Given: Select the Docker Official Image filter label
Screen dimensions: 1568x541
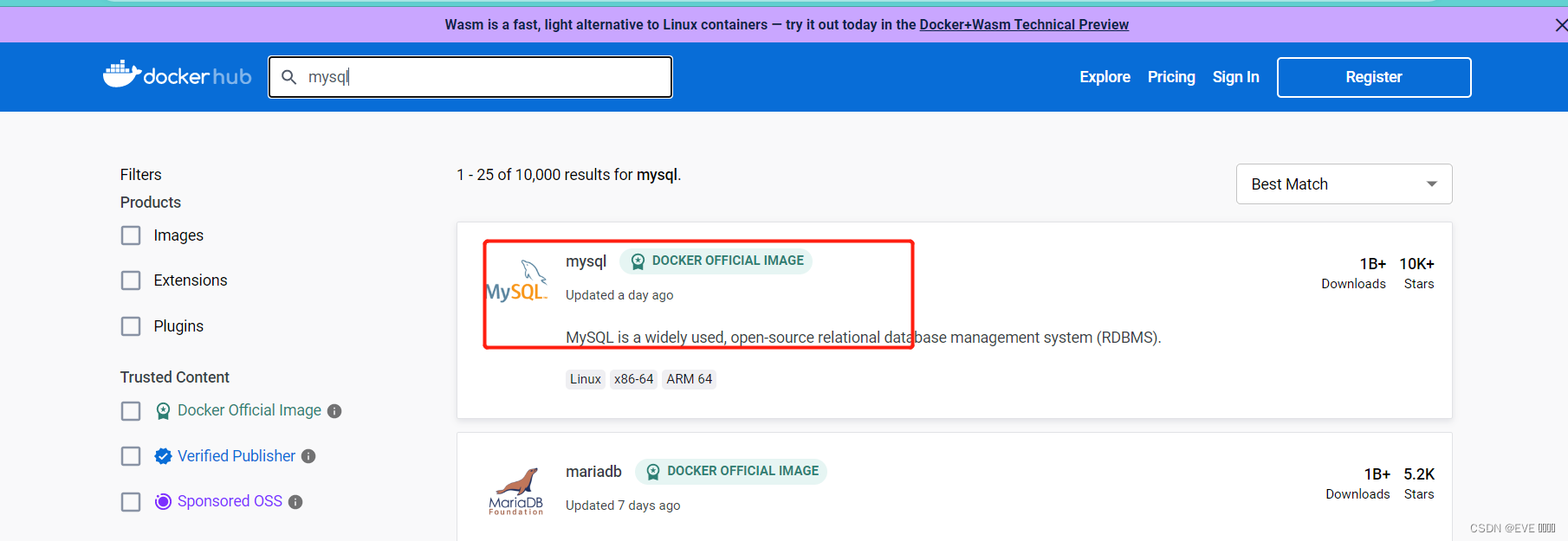Looking at the screenshot, I should coord(249,410).
